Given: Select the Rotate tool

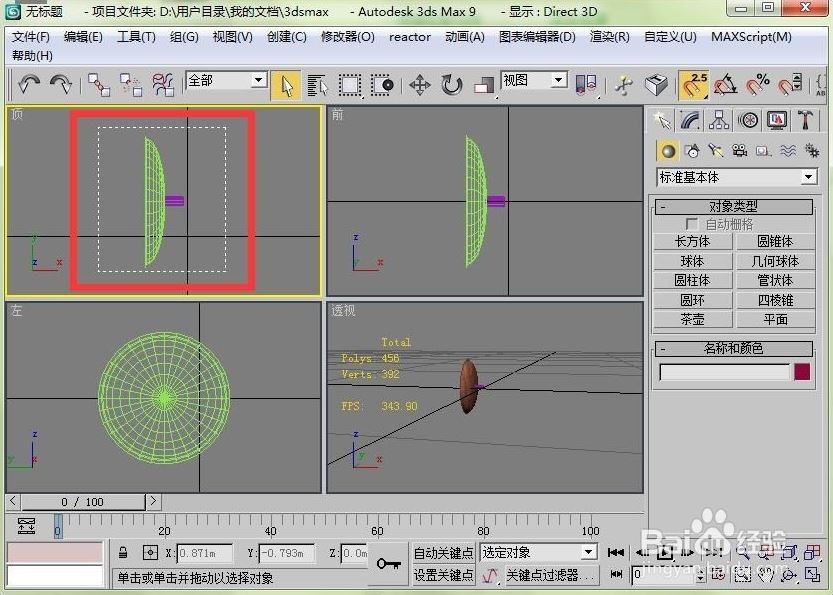Looking at the screenshot, I should click(452, 85).
